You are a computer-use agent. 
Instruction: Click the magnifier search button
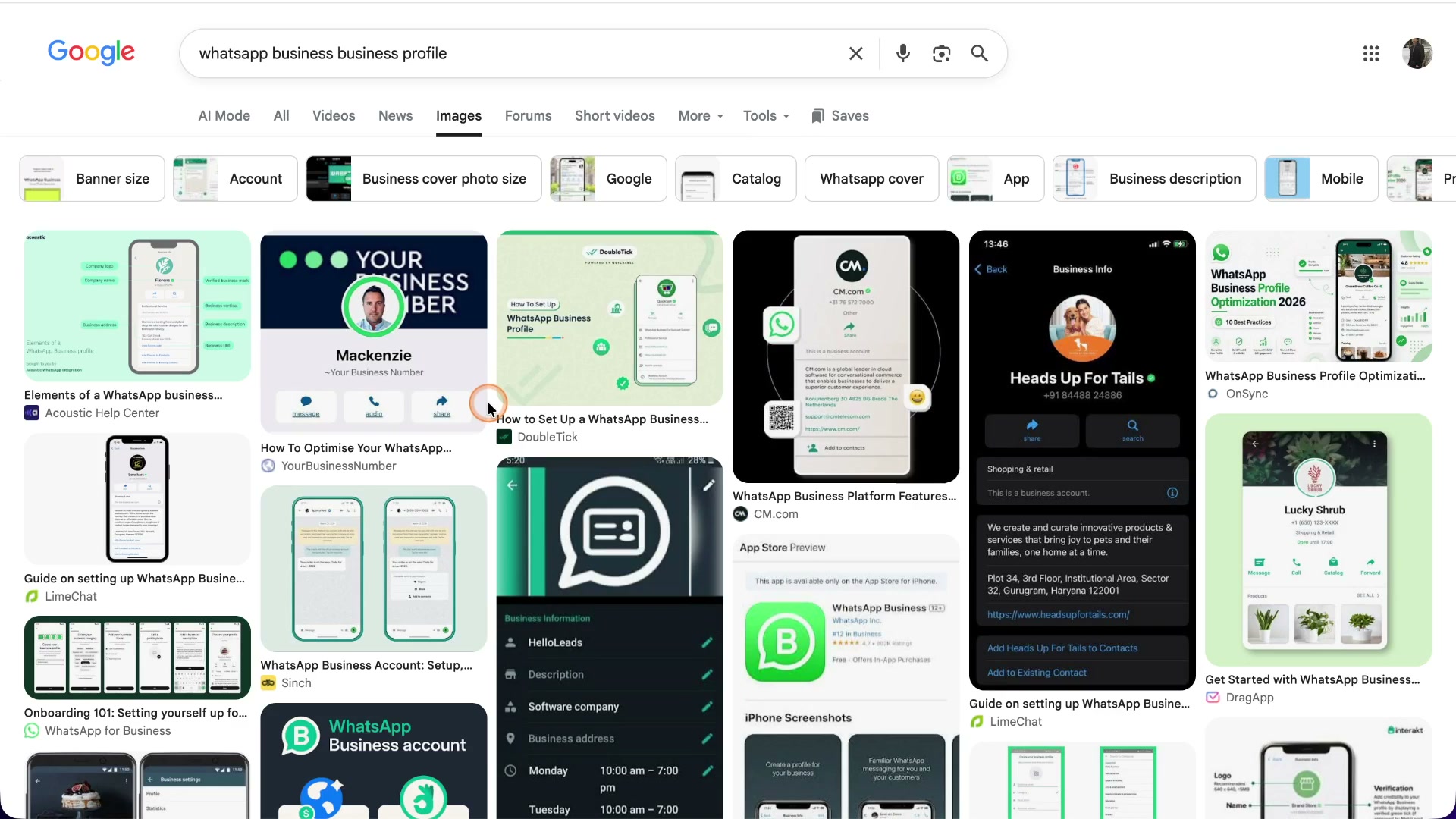(980, 54)
